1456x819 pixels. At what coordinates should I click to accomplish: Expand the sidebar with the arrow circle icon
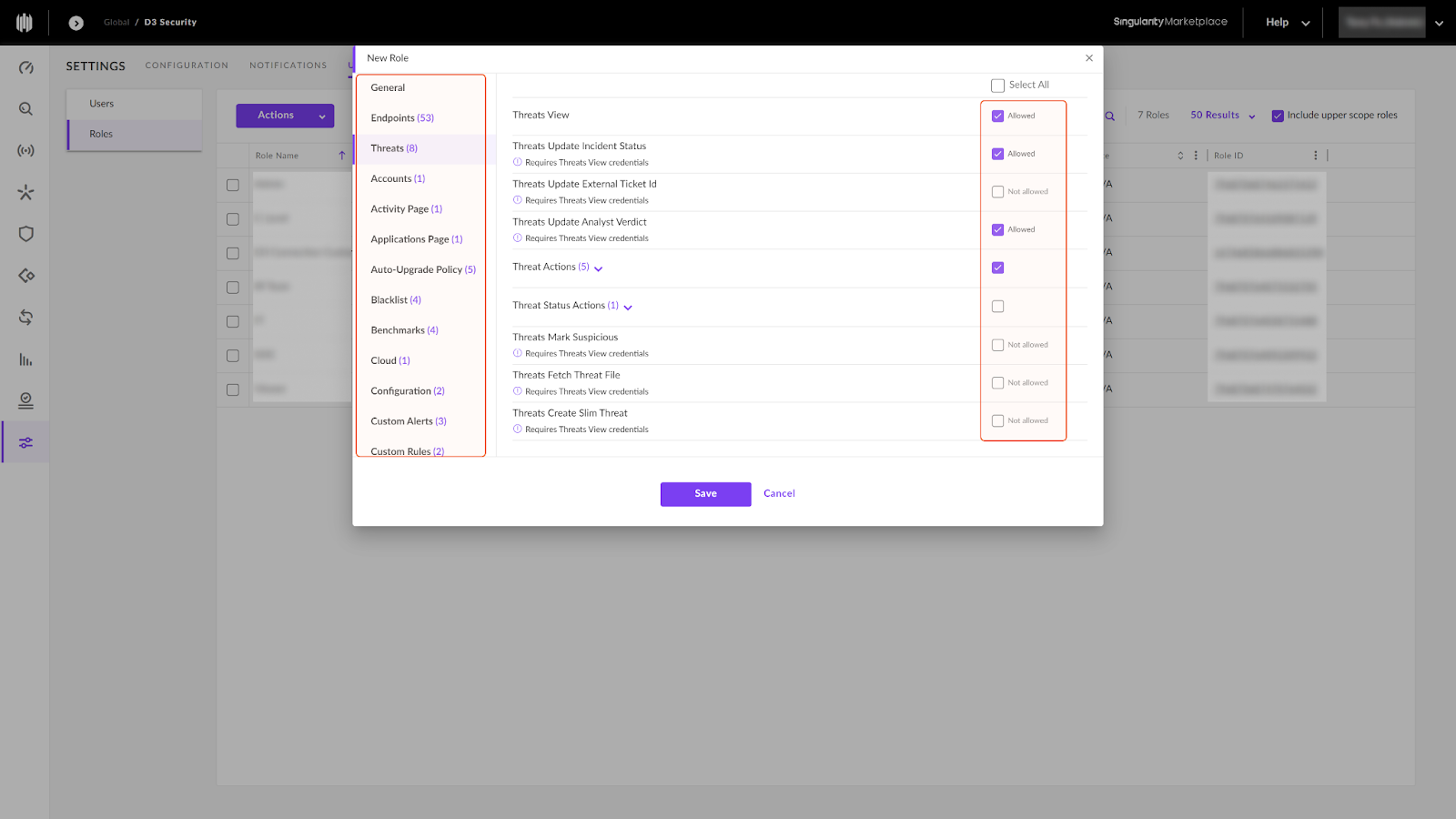(x=76, y=23)
